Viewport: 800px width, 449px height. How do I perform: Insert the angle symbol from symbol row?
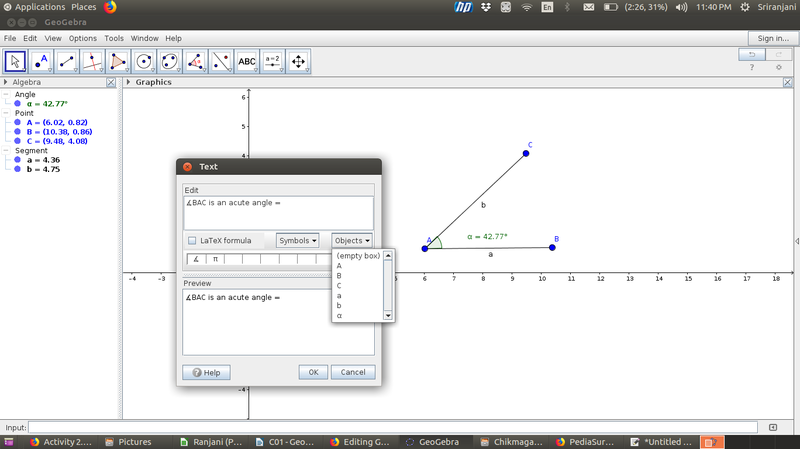196,259
